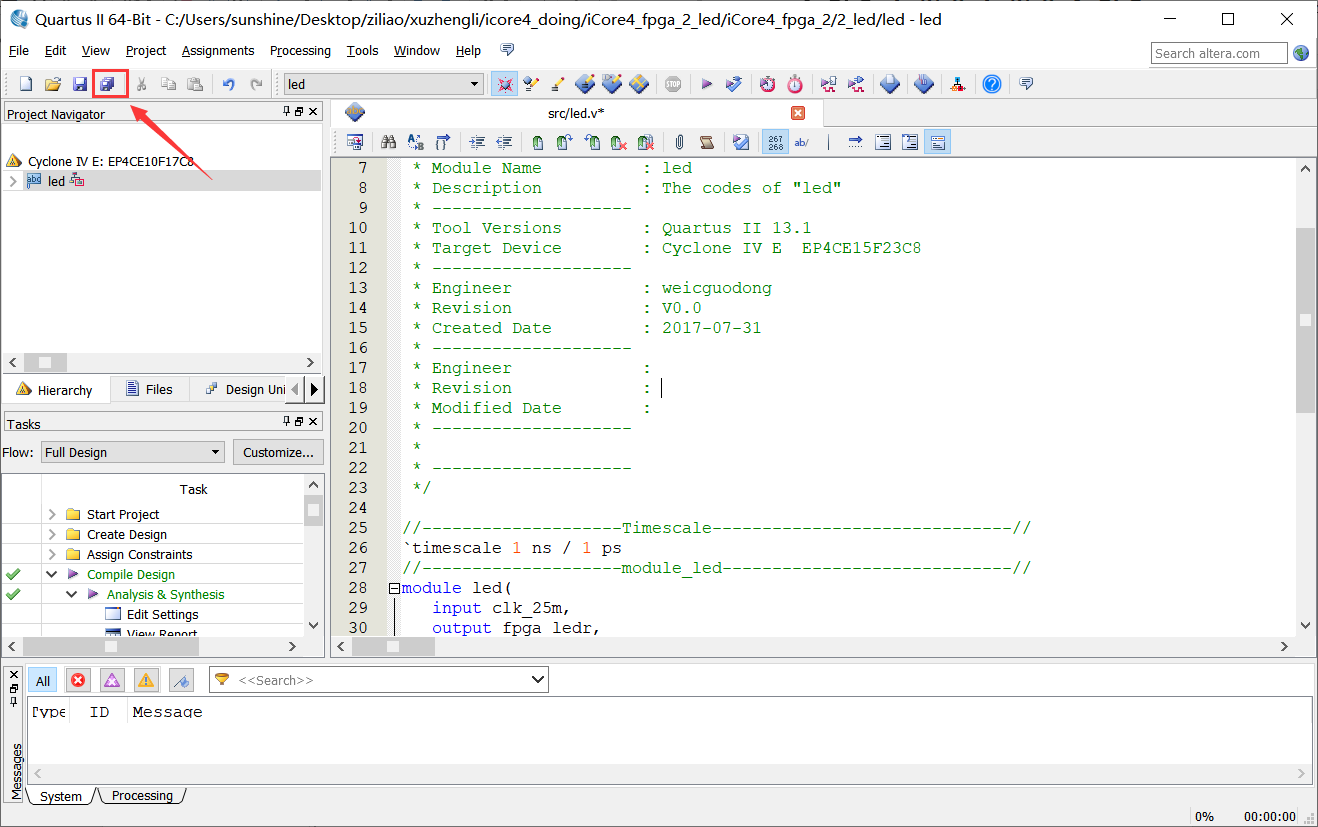Image resolution: width=1318 pixels, height=827 pixels.
Task: Click the Search altera.com input field
Action: 1219,53
